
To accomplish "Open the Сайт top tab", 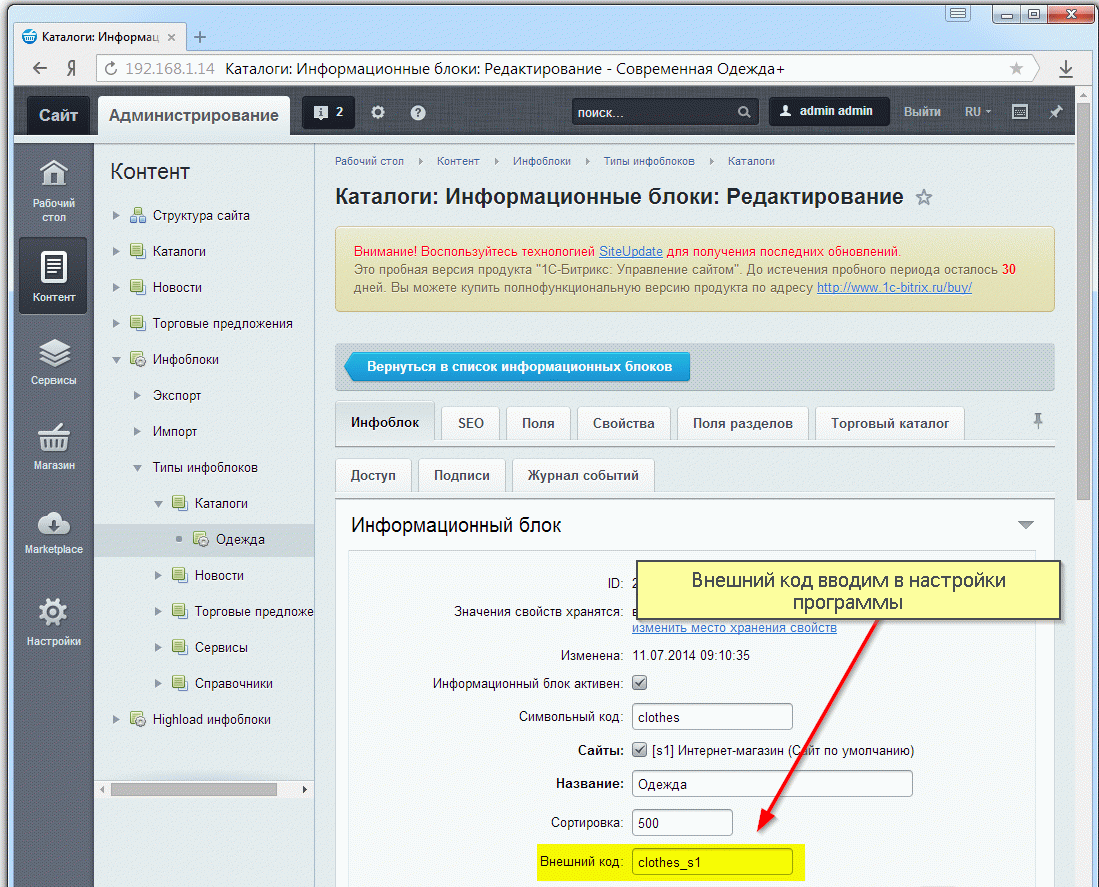I will 58,115.
